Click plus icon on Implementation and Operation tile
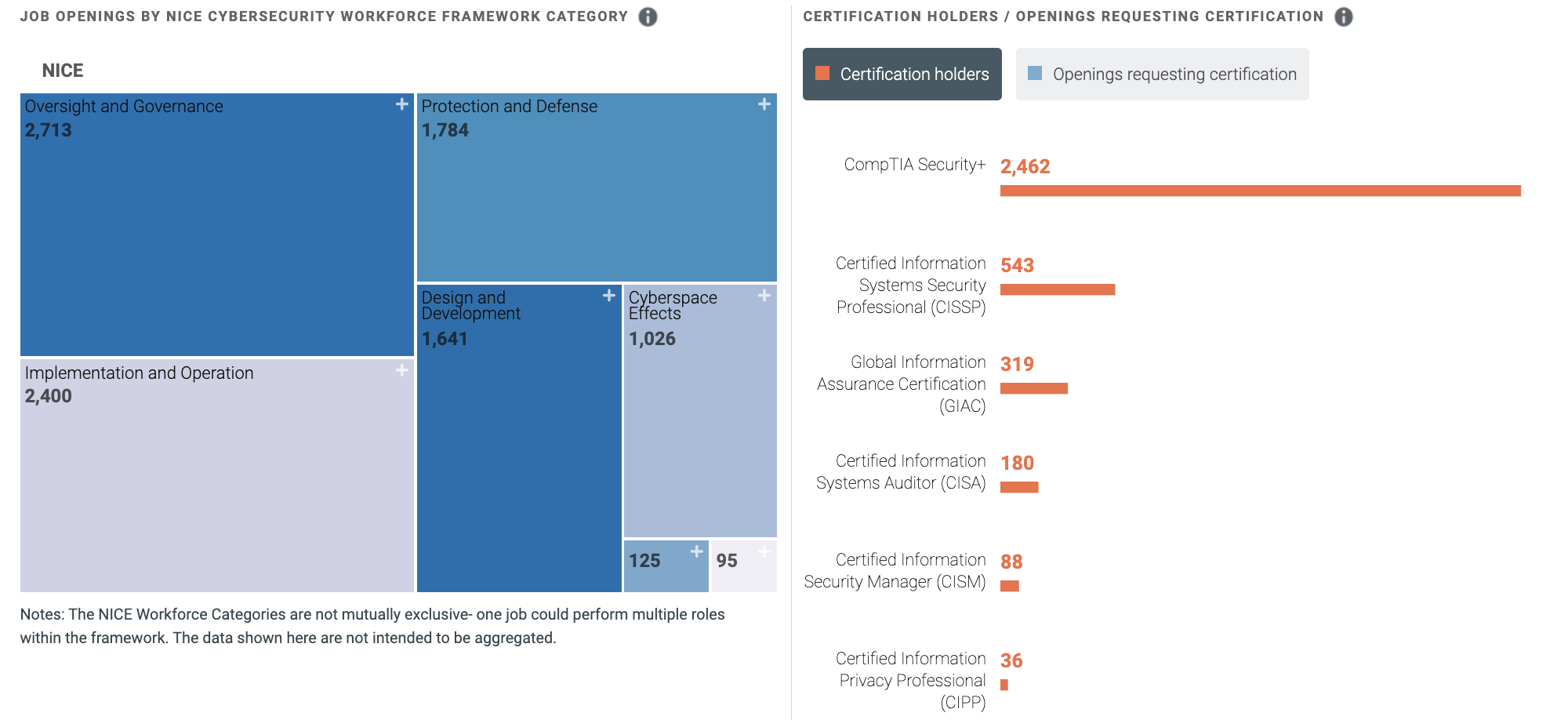The height and width of the screenshot is (720, 1568). tap(402, 370)
